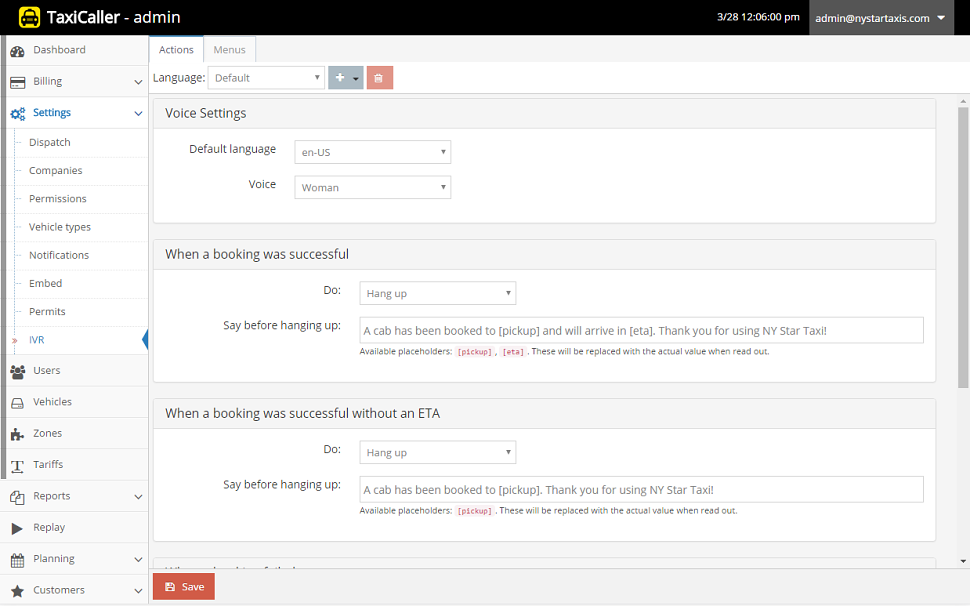The height and width of the screenshot is (606, 970).
Task: Click the Save button
Action: [x=183, y=586]
